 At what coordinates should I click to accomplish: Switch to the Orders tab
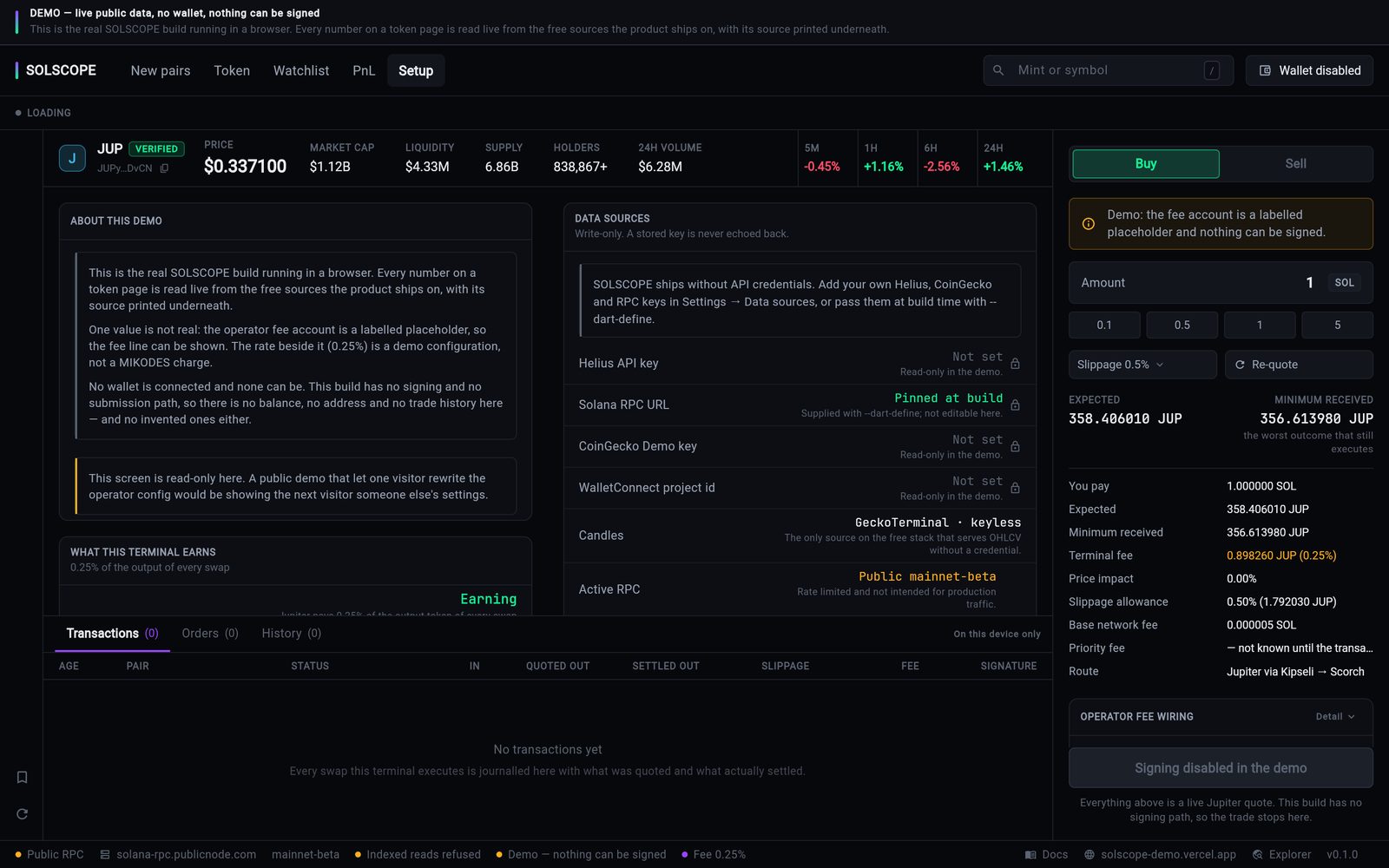point(210,634)
